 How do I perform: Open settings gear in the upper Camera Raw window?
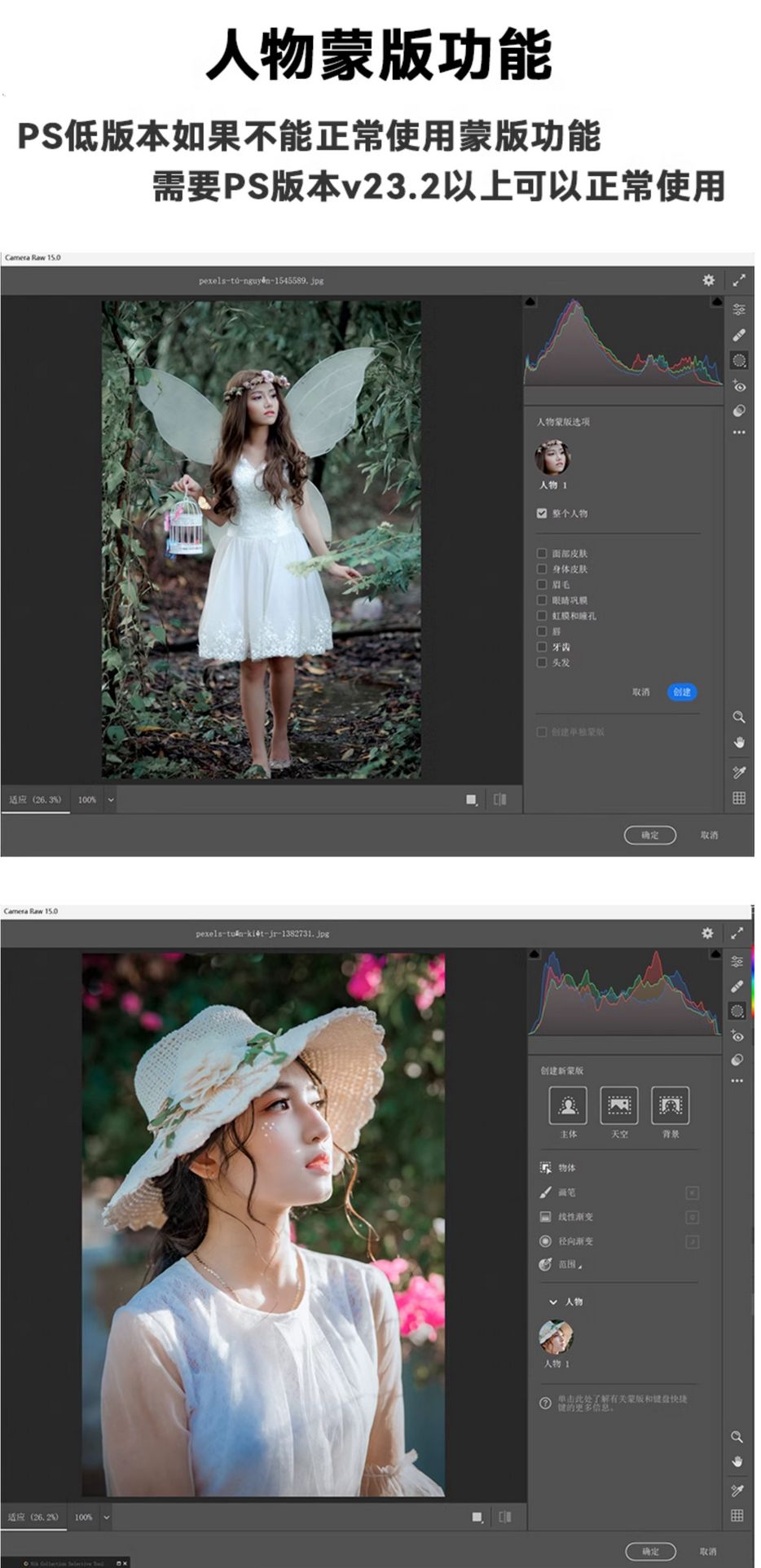click(x=709, y=280)
